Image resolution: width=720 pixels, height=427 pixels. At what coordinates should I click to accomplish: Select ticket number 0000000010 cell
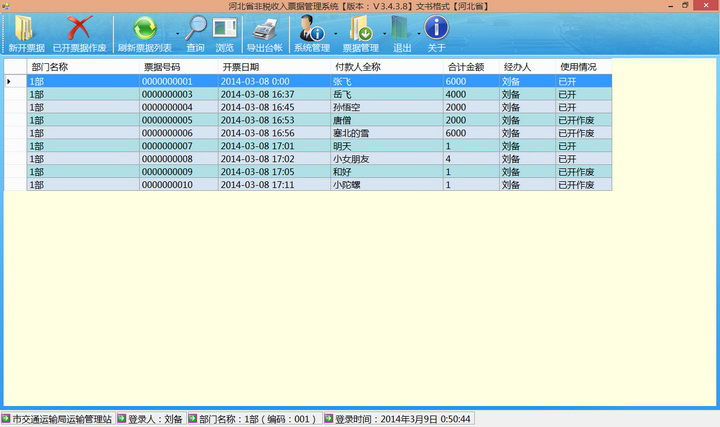(x=179, y=185)
